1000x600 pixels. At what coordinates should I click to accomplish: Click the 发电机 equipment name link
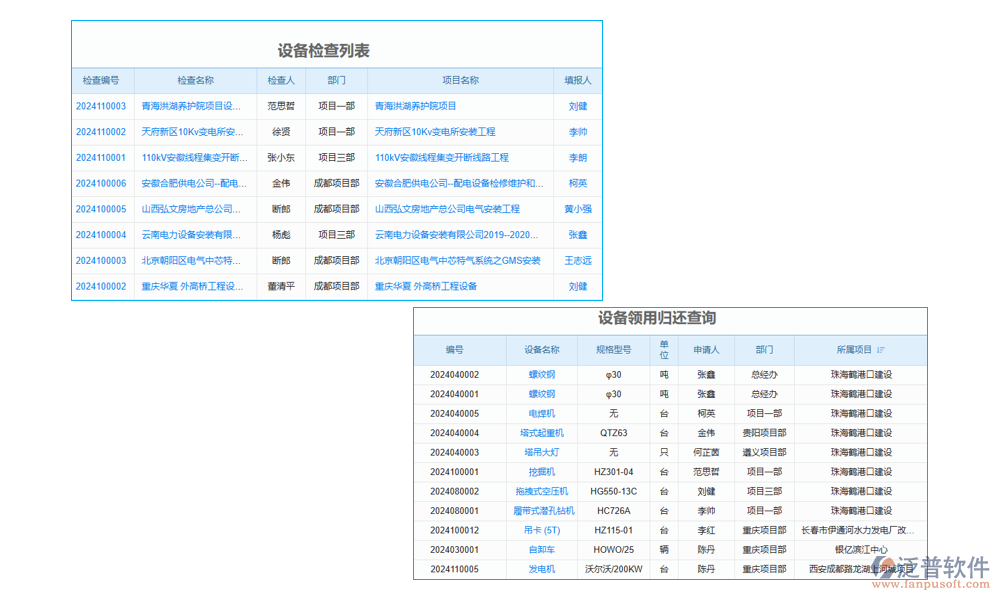[541, 569]
